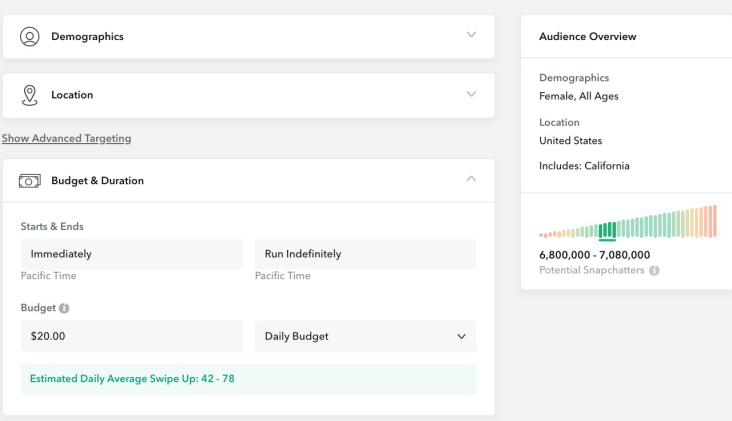
Task: Click the Budget & Duration money icon
Action: pyautogui.click(x=29, y=181)
